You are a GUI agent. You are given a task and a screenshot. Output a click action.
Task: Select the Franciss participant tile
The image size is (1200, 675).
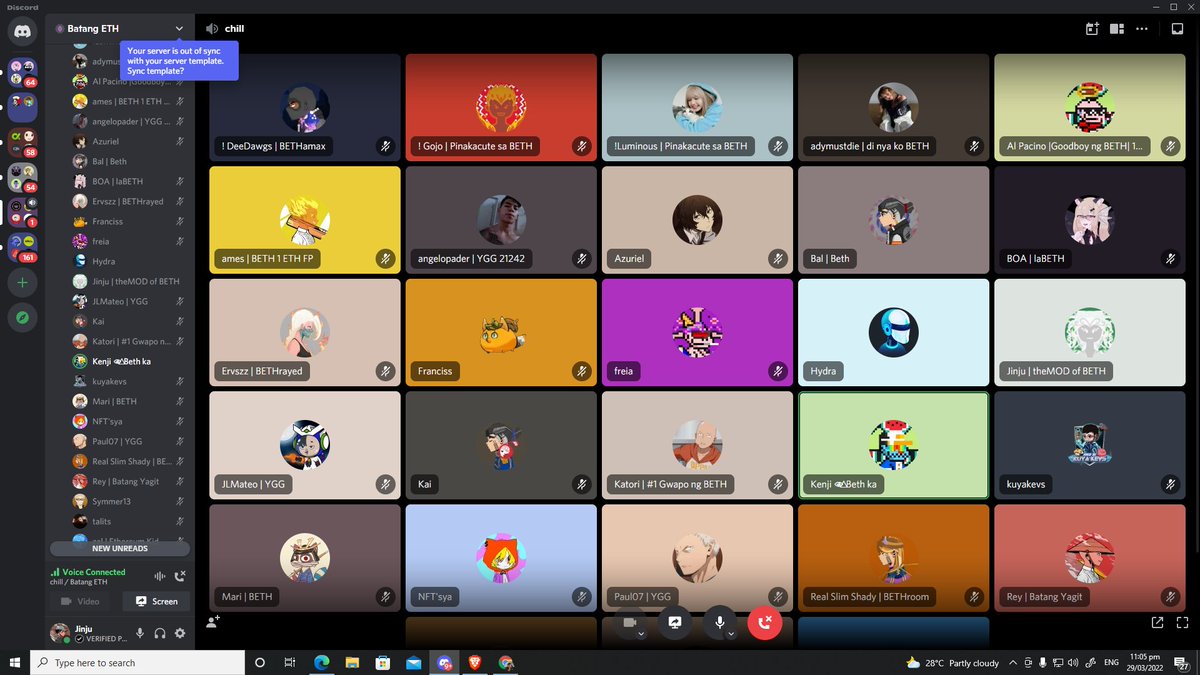click(x=501, y=332)
